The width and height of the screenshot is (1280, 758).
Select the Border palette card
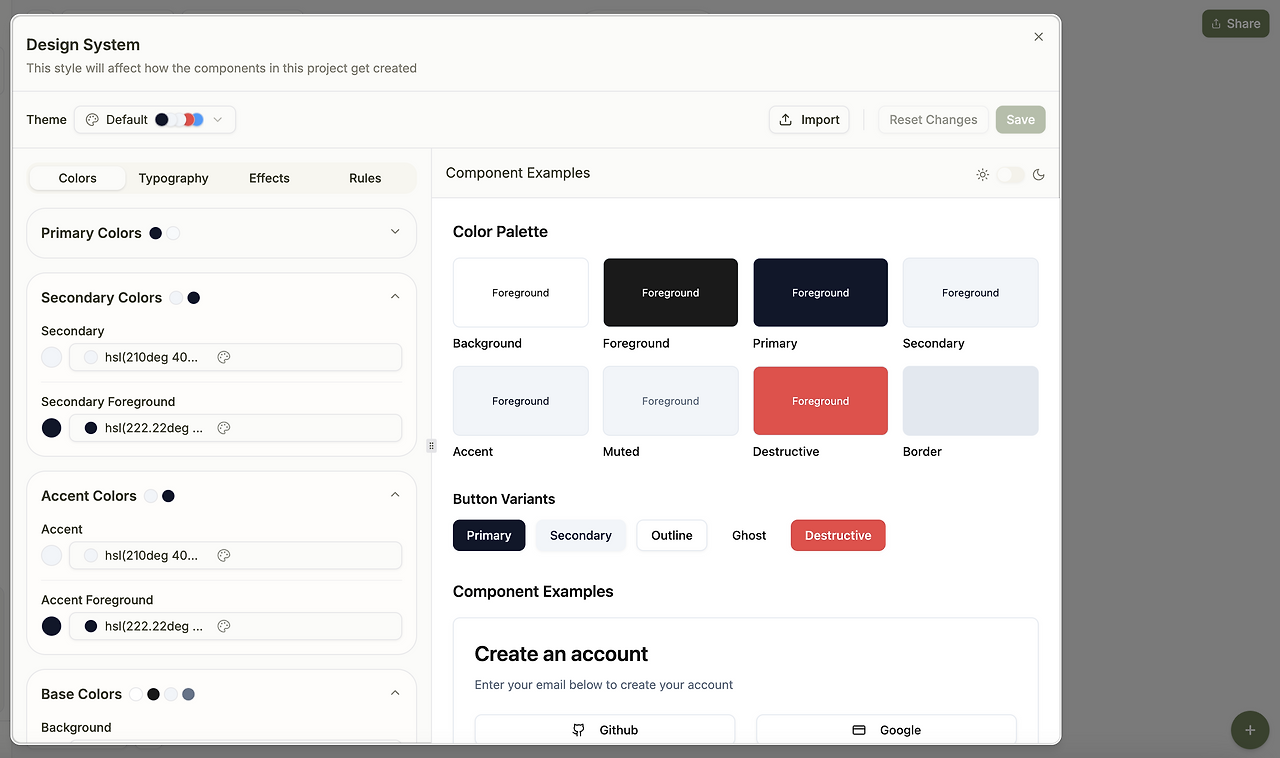(971, 400)
